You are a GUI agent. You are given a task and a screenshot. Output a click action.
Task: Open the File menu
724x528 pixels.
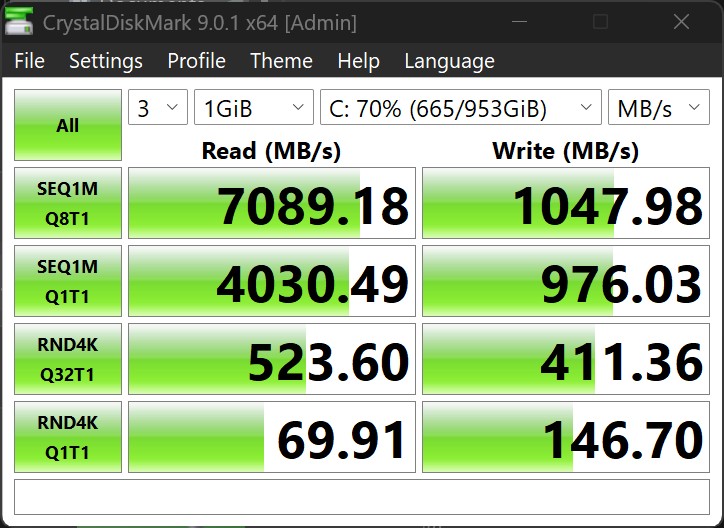(x=29, y=61)
